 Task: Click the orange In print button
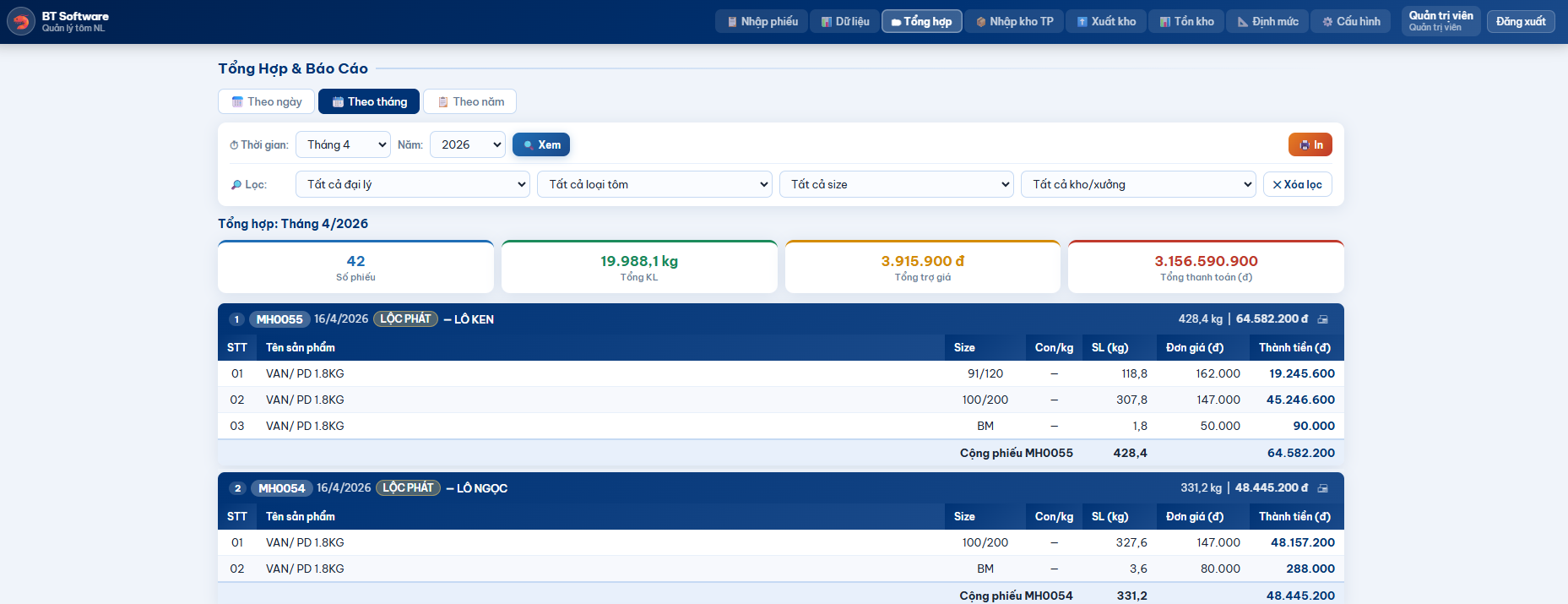[x=1310, y=144]
